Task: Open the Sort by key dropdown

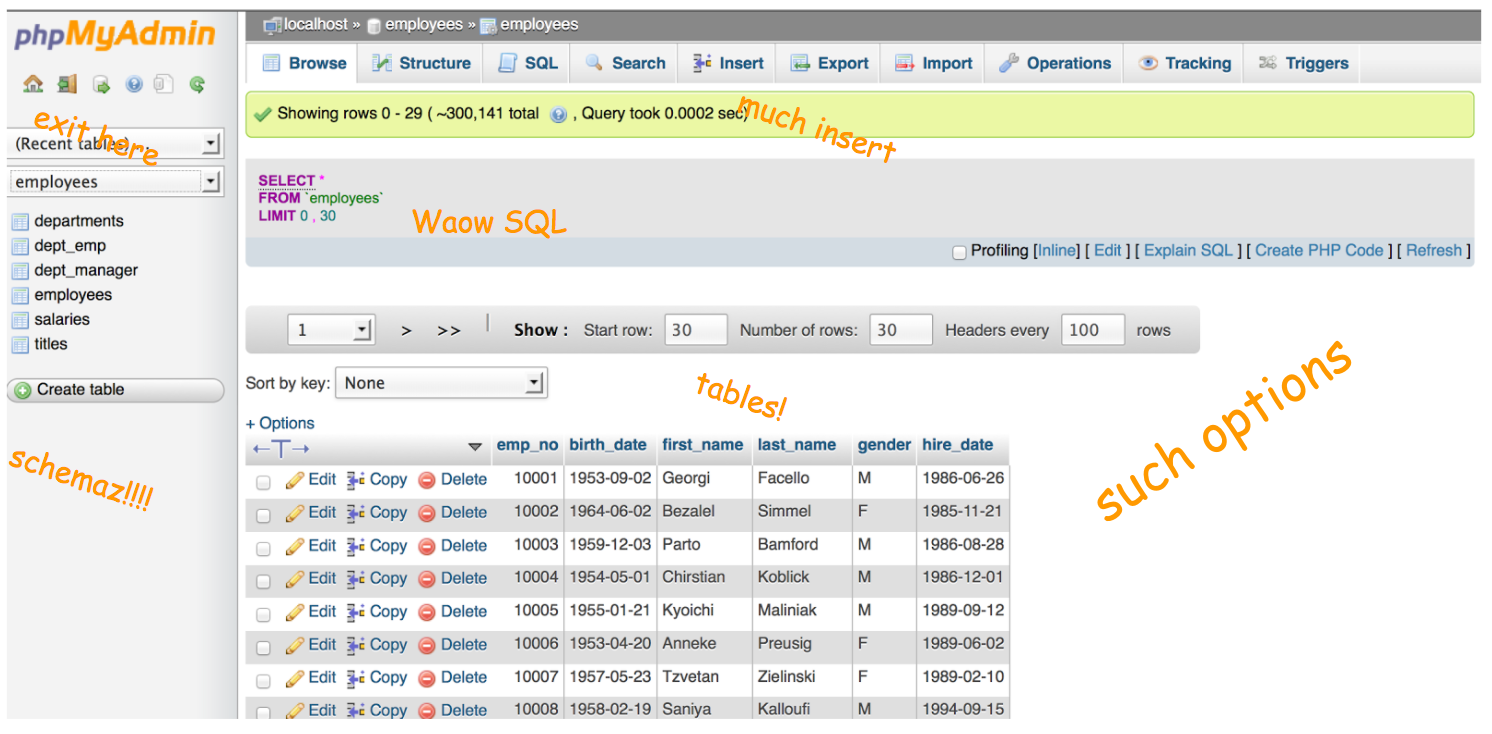Action: click(441, 383)
